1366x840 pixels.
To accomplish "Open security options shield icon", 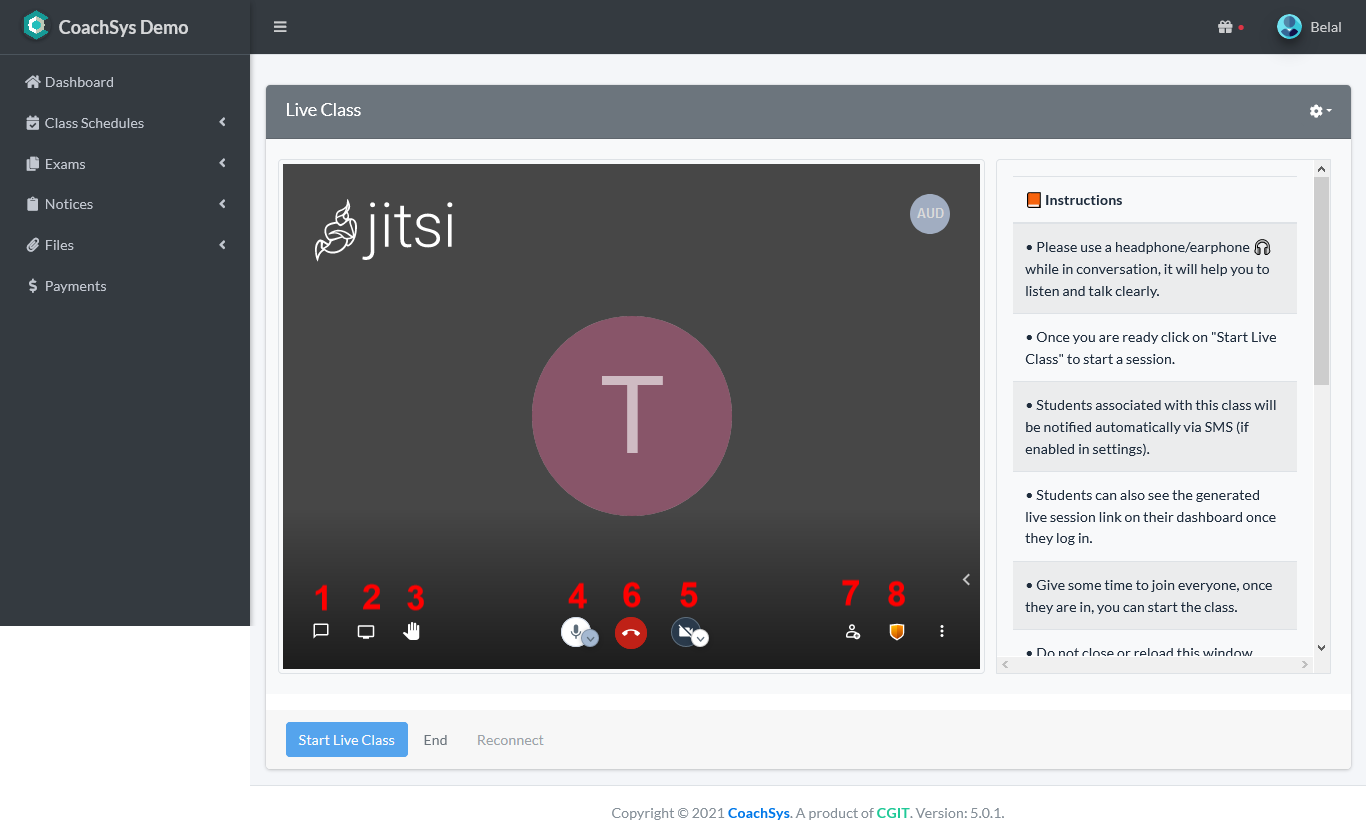I will pos(897,632).
